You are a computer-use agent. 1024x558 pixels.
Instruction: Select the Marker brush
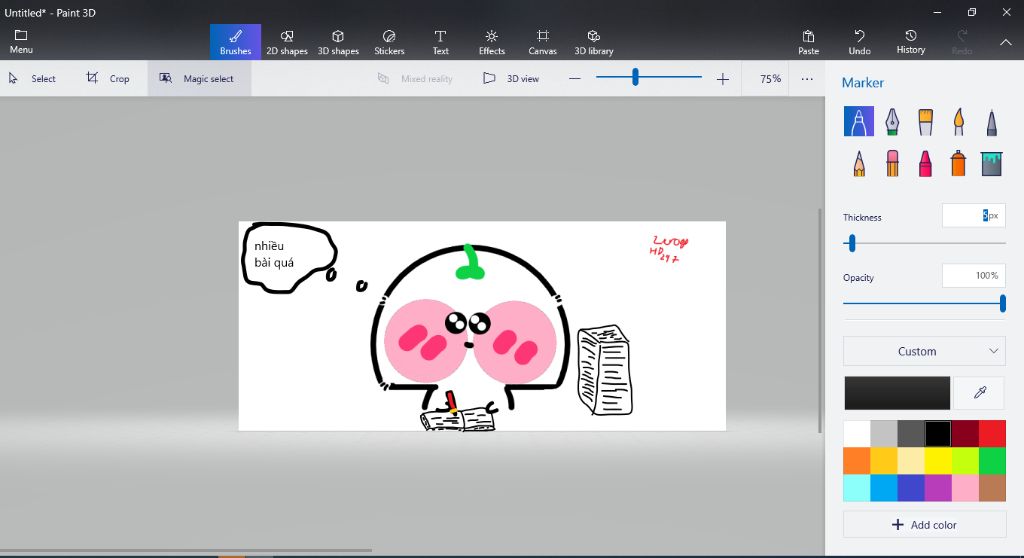point(859,122)
